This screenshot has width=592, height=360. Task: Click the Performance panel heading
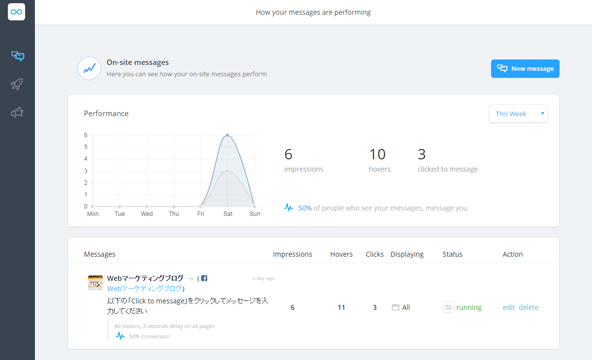click(x=106, y=113)
